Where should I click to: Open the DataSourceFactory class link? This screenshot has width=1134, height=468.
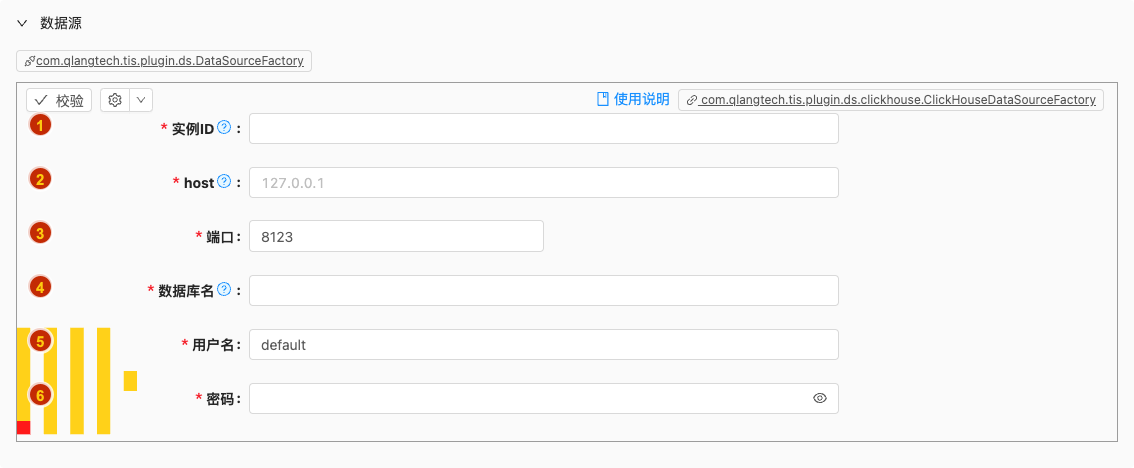click(164, 61)
